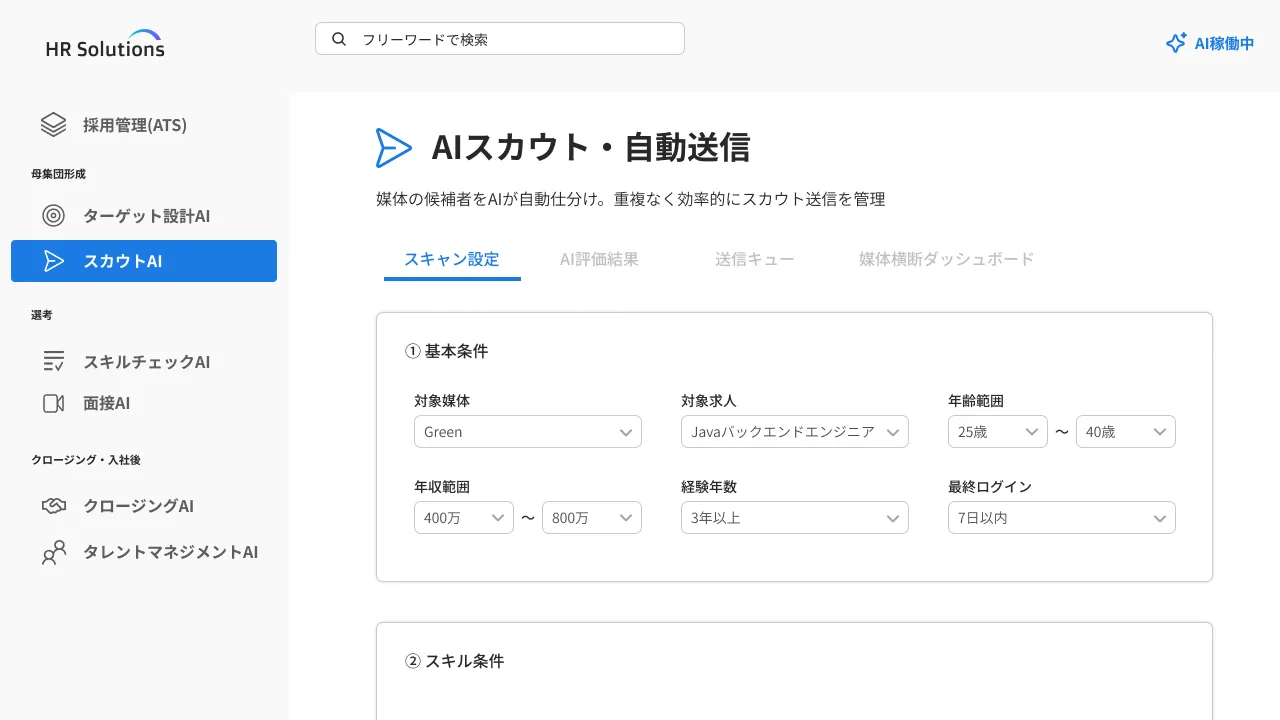The height and width of the screenshot is (720, 1280).
Task: Click the stacked layers ATS icon
Action: pos(53,125)
